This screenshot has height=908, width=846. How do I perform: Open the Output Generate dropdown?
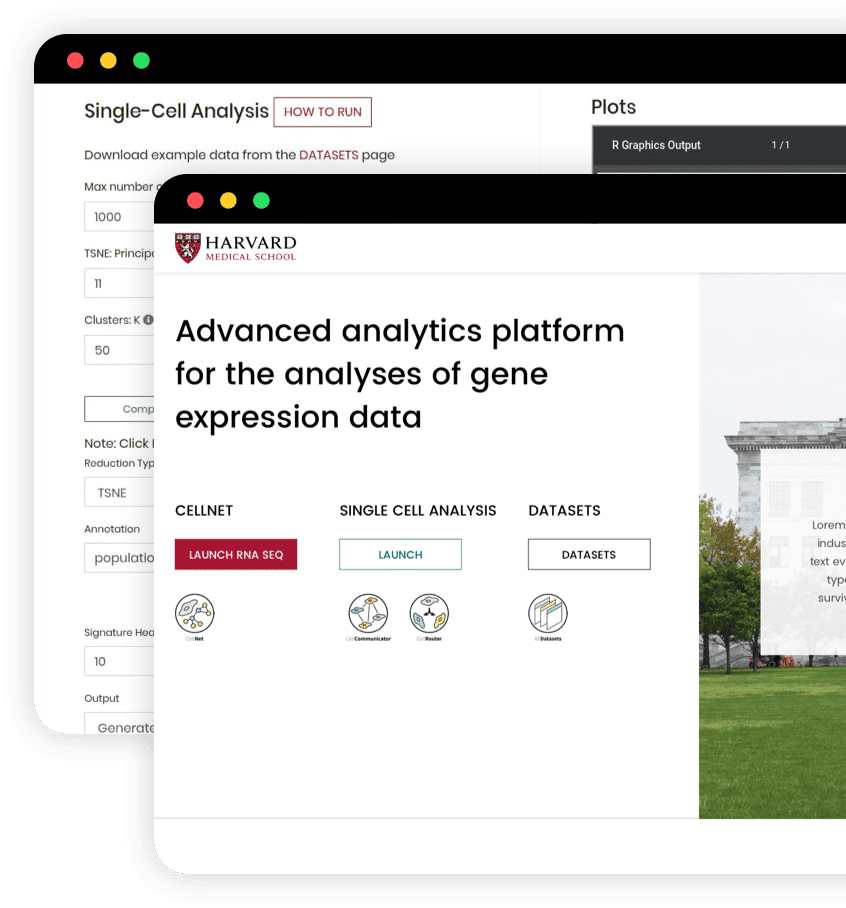(119, 724)
